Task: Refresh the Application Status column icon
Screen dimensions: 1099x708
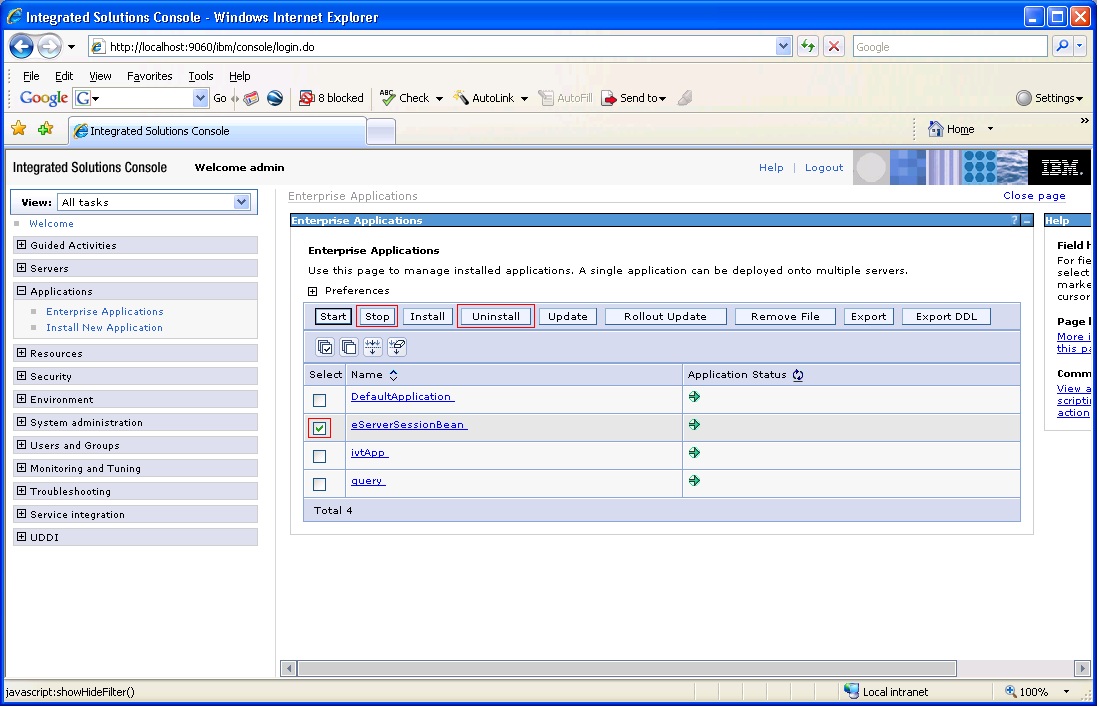Action: coord(798,375)
